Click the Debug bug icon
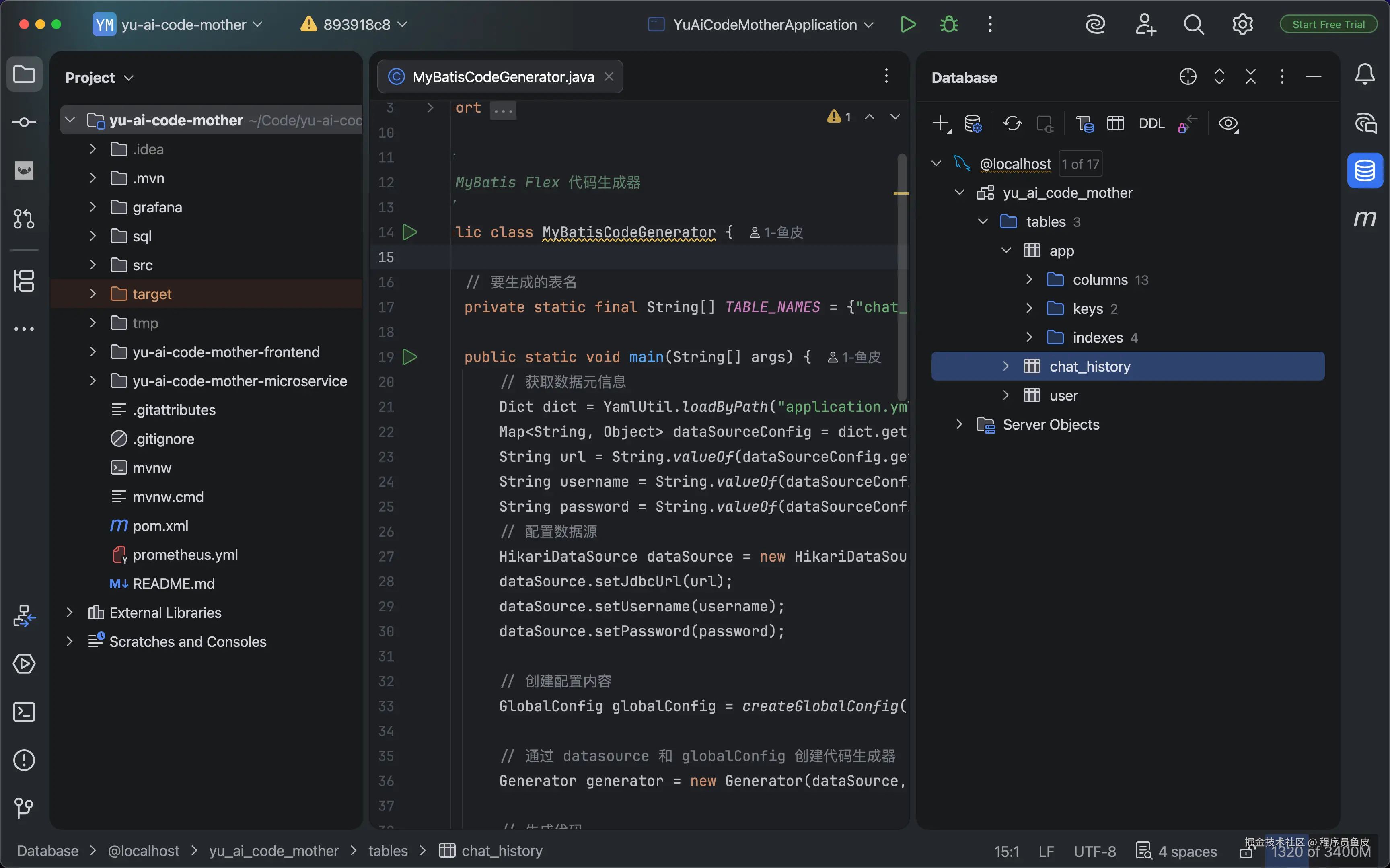 [949, 25]
